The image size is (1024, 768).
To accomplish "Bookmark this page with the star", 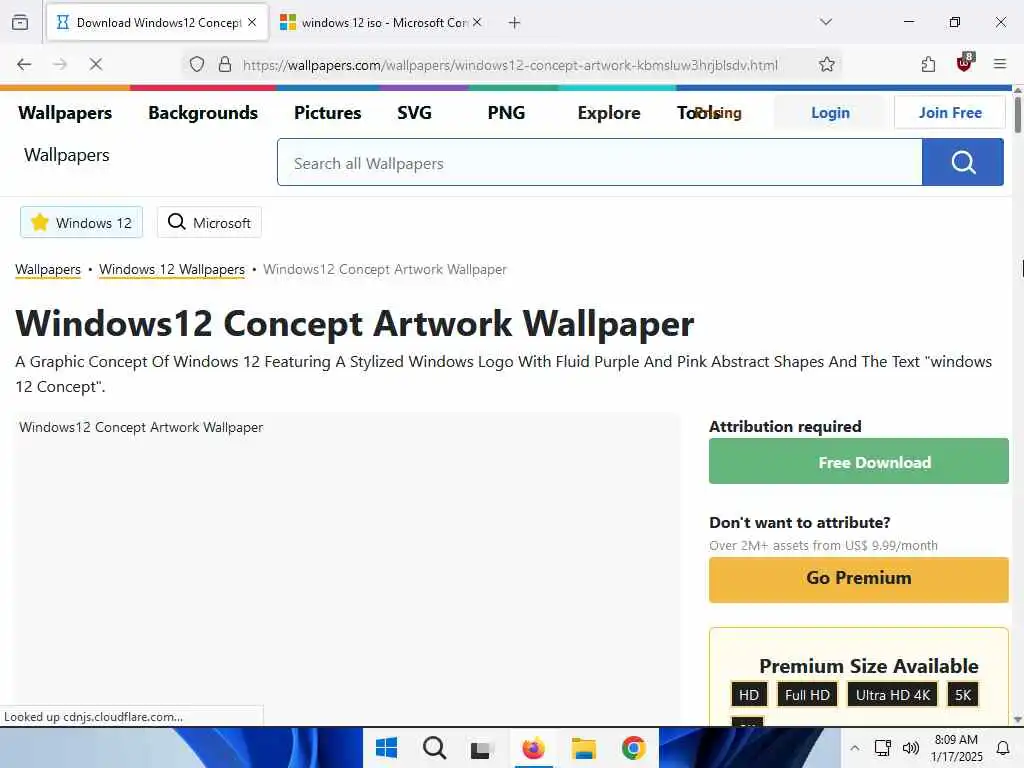I will 827,64.
